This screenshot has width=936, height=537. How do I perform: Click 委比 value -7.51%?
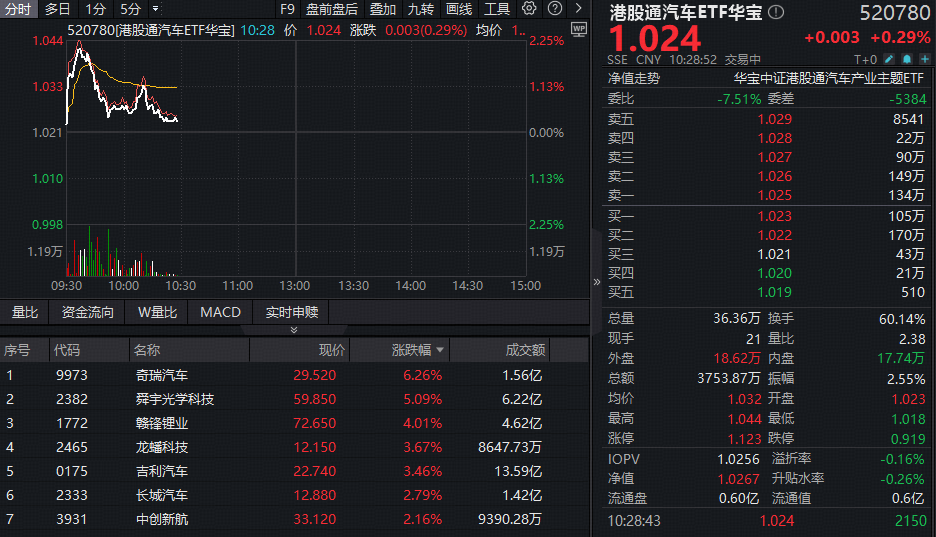739,99
